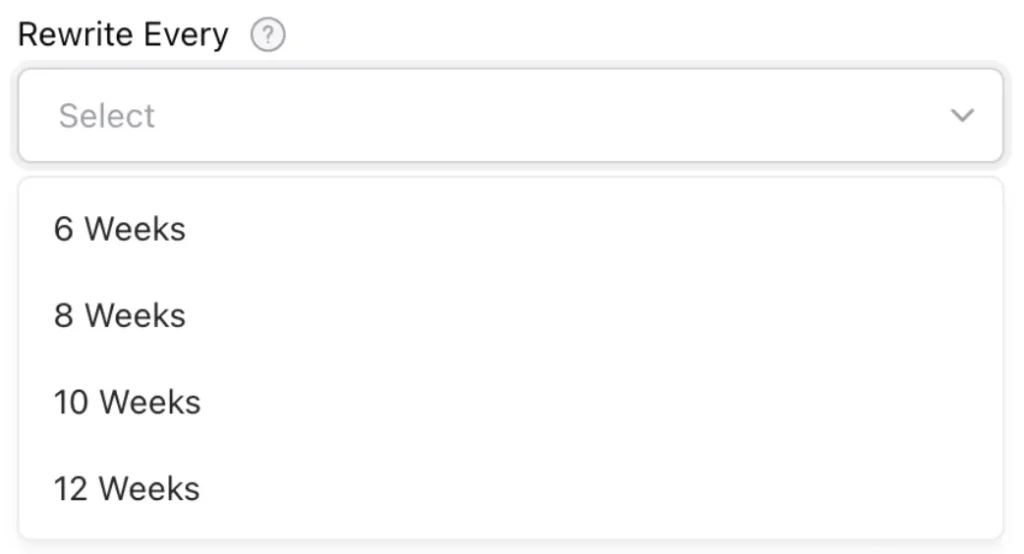Click the Rewrite Every label
Viewport: 1024px width, 554px height.
click(123, 35)
